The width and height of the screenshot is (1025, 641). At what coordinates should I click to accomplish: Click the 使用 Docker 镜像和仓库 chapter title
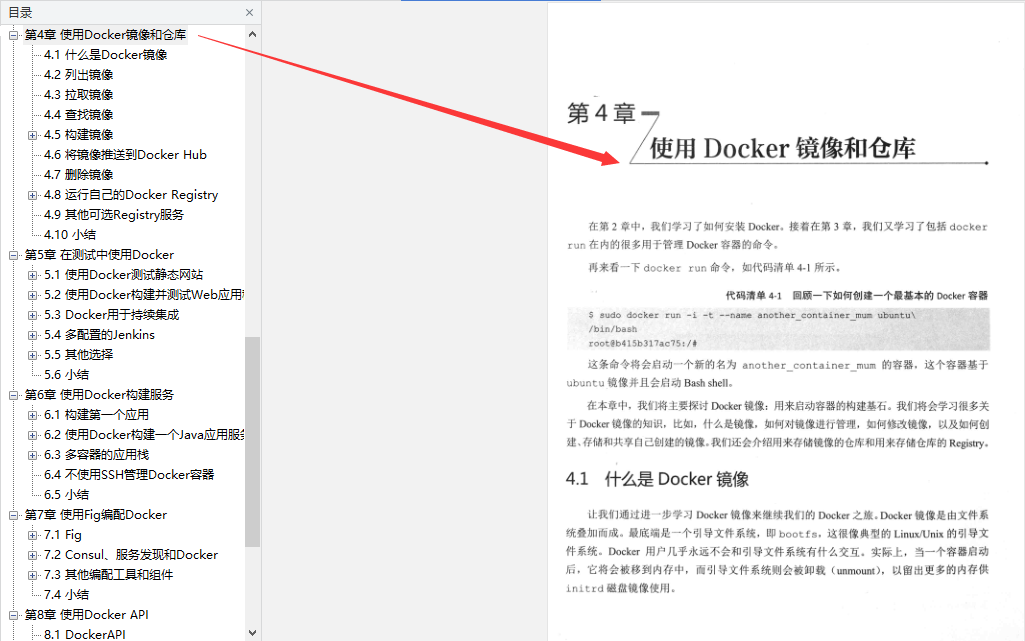point(782,148)
